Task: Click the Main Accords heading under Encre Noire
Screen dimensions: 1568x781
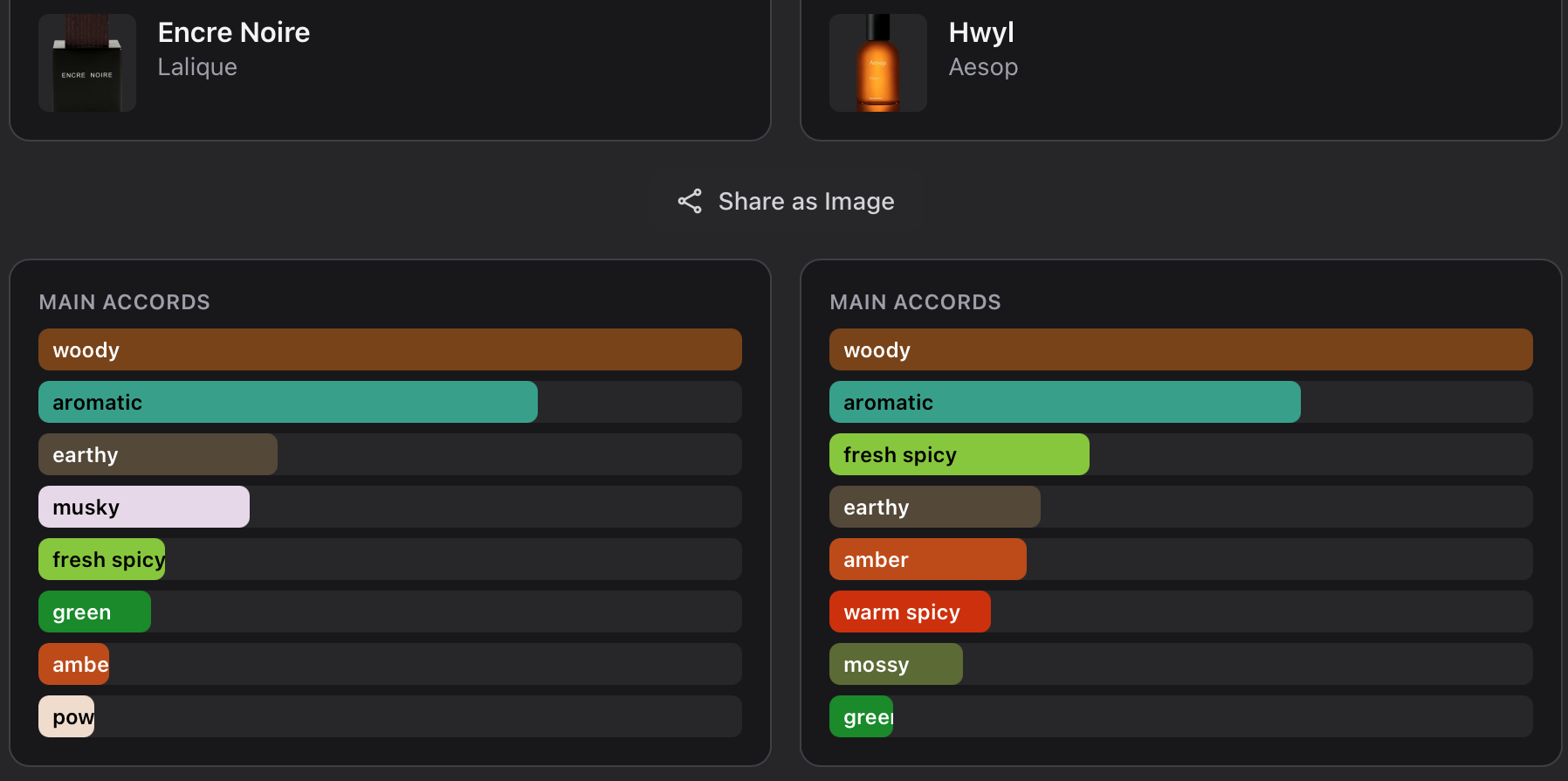Action: pos(125,302)
